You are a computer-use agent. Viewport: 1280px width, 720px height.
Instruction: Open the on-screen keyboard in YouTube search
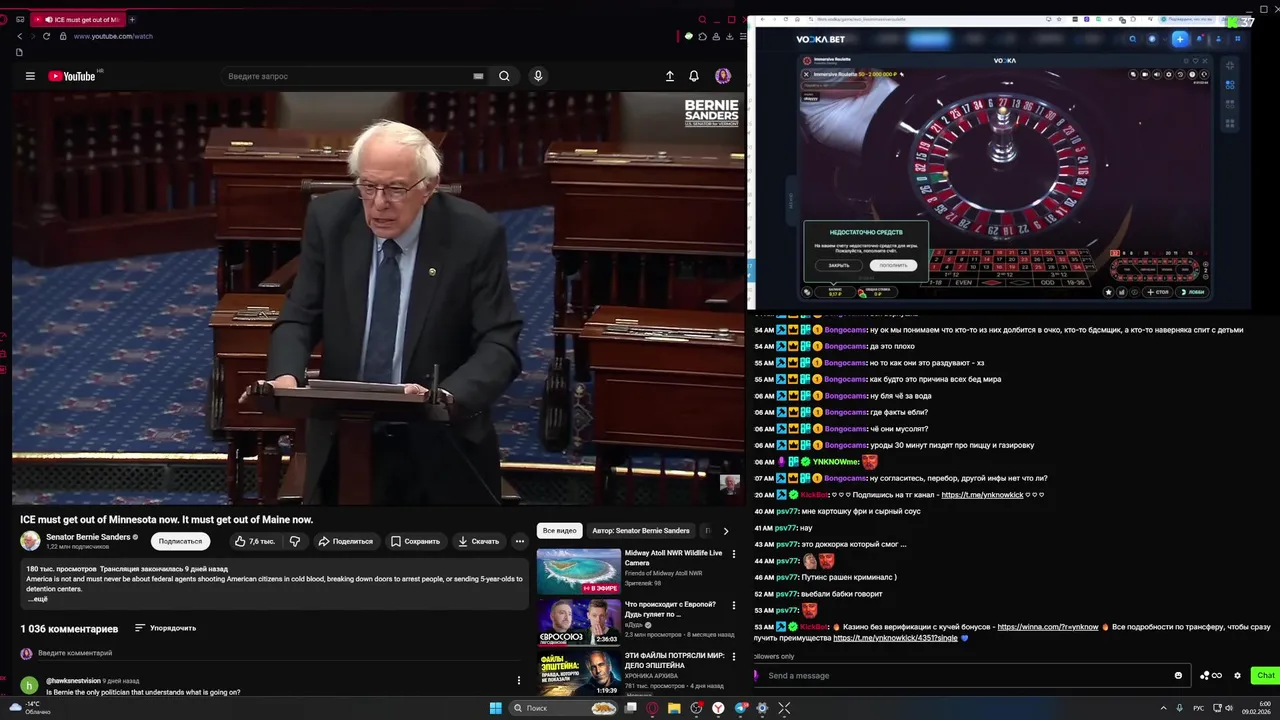(478, 76)
